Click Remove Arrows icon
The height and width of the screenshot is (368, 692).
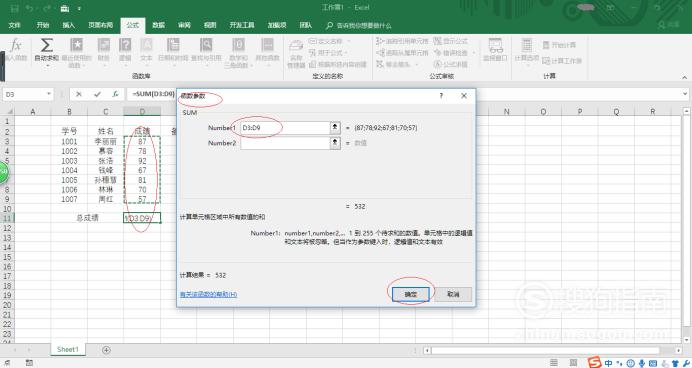coord(380,64)
